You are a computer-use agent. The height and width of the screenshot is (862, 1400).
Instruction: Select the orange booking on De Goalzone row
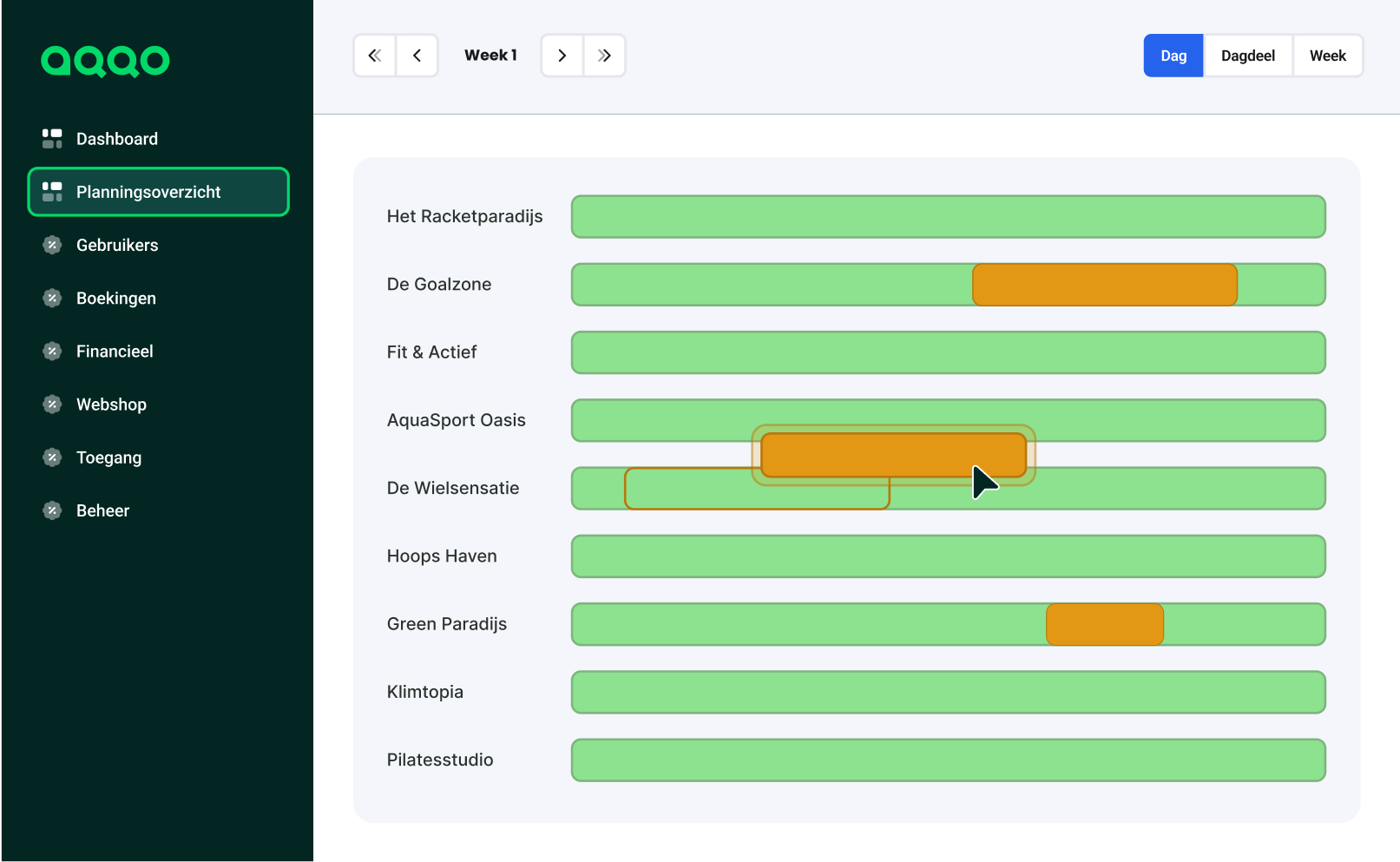[x=1104, y=284]
